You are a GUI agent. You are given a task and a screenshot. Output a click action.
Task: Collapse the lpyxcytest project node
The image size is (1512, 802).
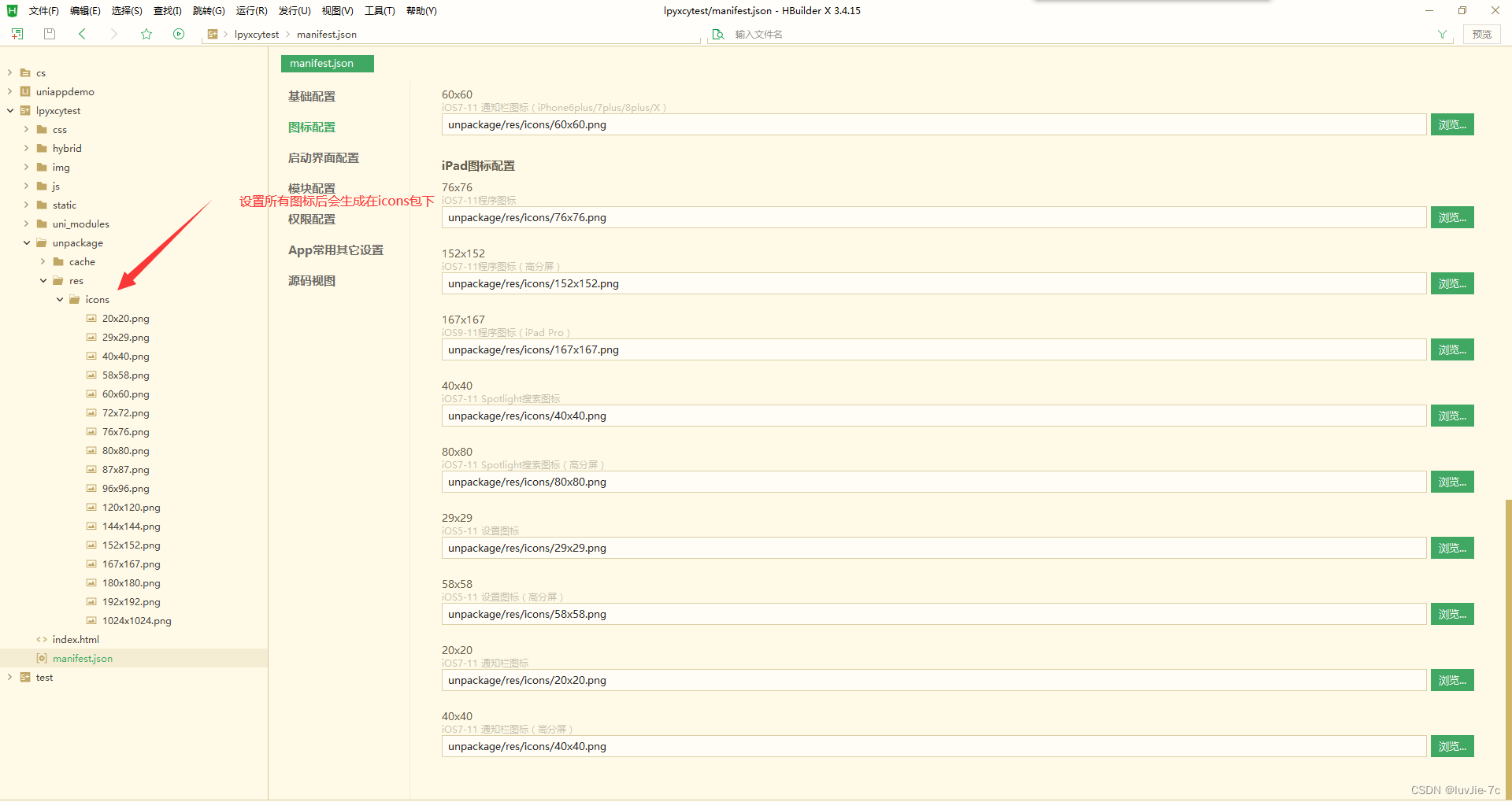coord(9,110)
